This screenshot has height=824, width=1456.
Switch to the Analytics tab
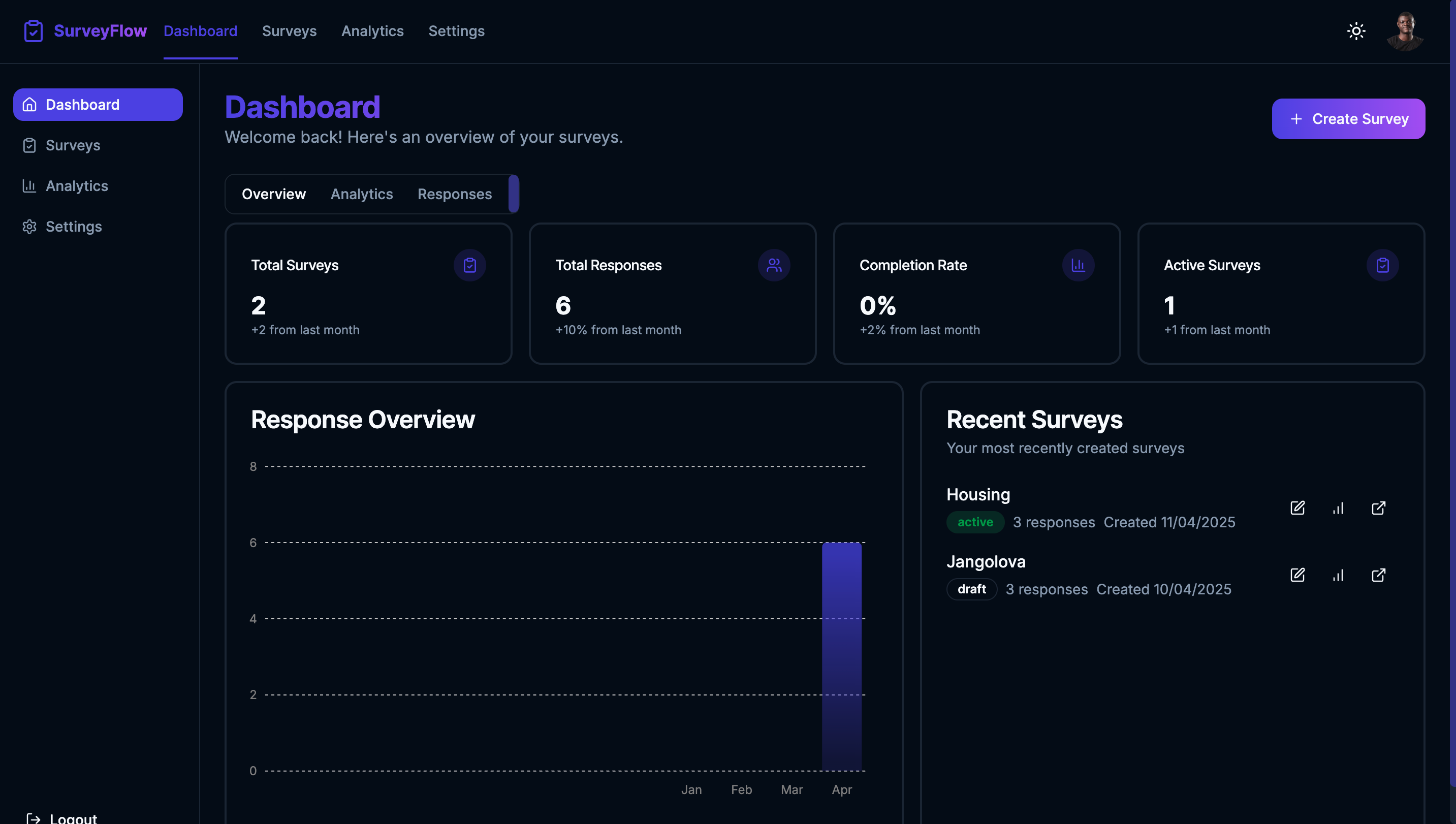coord(362,194)
